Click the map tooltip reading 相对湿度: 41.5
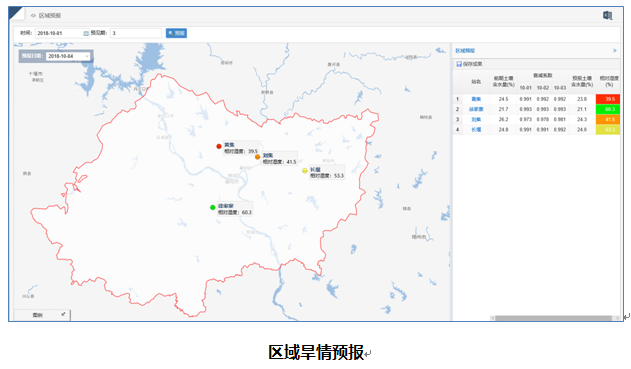This screenshot has width=631, height=369. pos(280,159)
